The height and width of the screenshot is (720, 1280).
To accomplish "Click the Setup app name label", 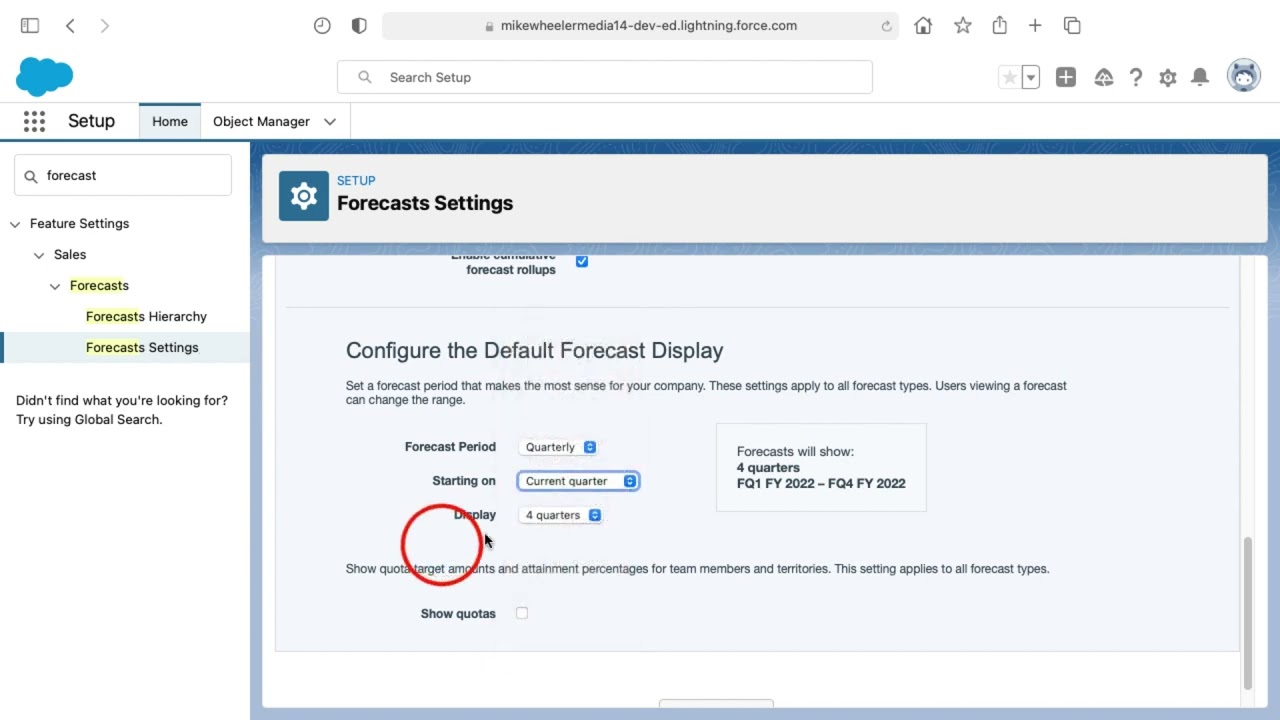I will click(91, 121).
